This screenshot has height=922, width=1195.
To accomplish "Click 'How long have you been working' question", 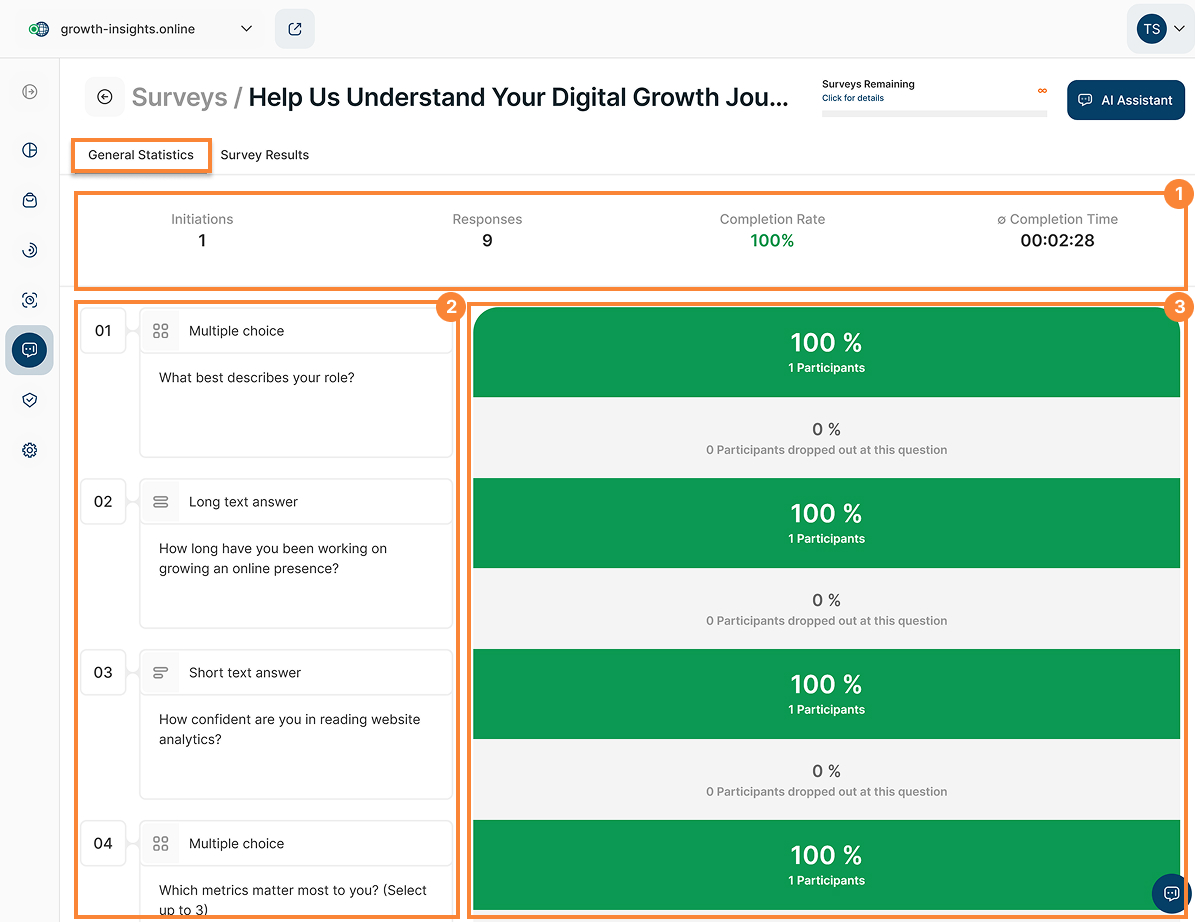I will click(273, 559).
